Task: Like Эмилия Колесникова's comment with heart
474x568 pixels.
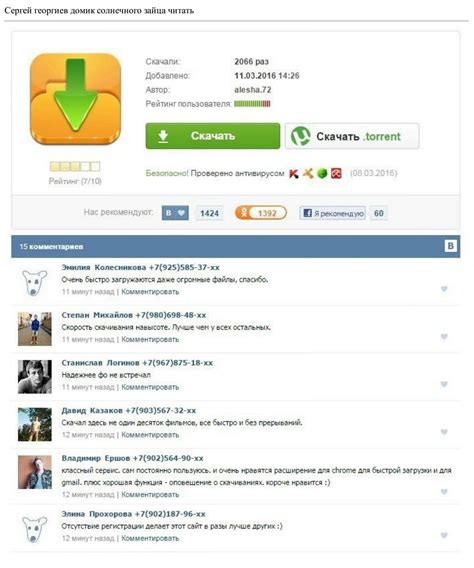Action: point(444,289)
